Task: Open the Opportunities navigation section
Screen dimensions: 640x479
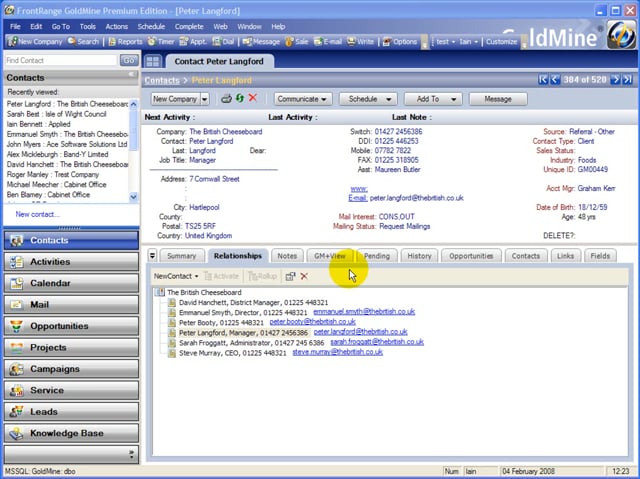Action: coord(71,326)
